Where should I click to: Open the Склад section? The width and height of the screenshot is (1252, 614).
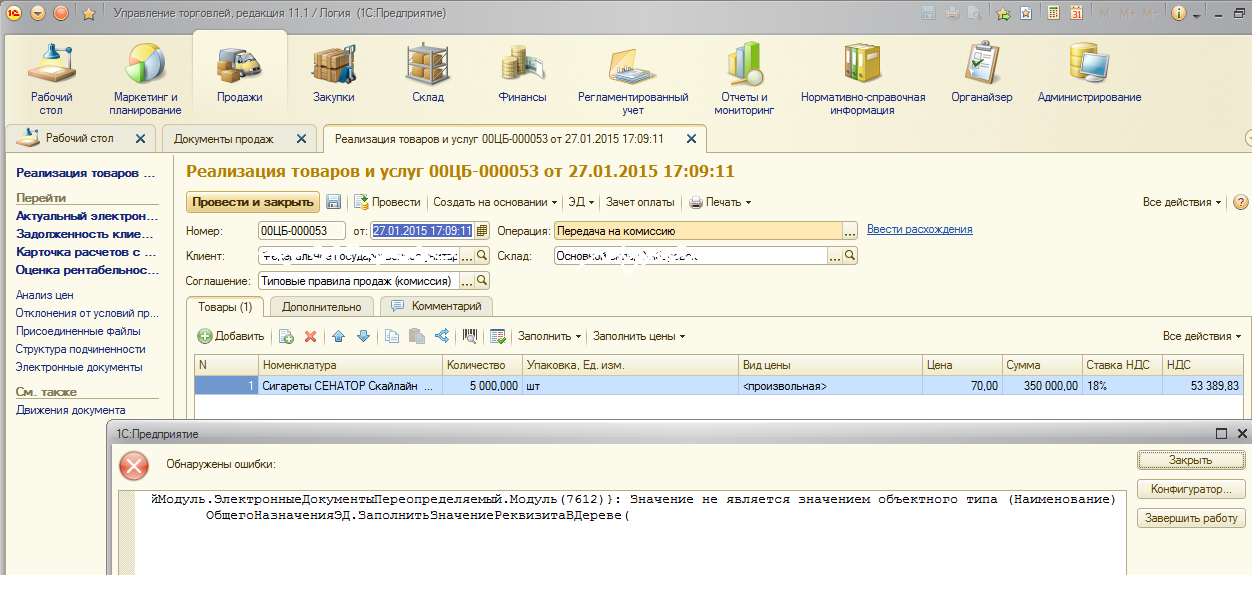tap(427, 74)
